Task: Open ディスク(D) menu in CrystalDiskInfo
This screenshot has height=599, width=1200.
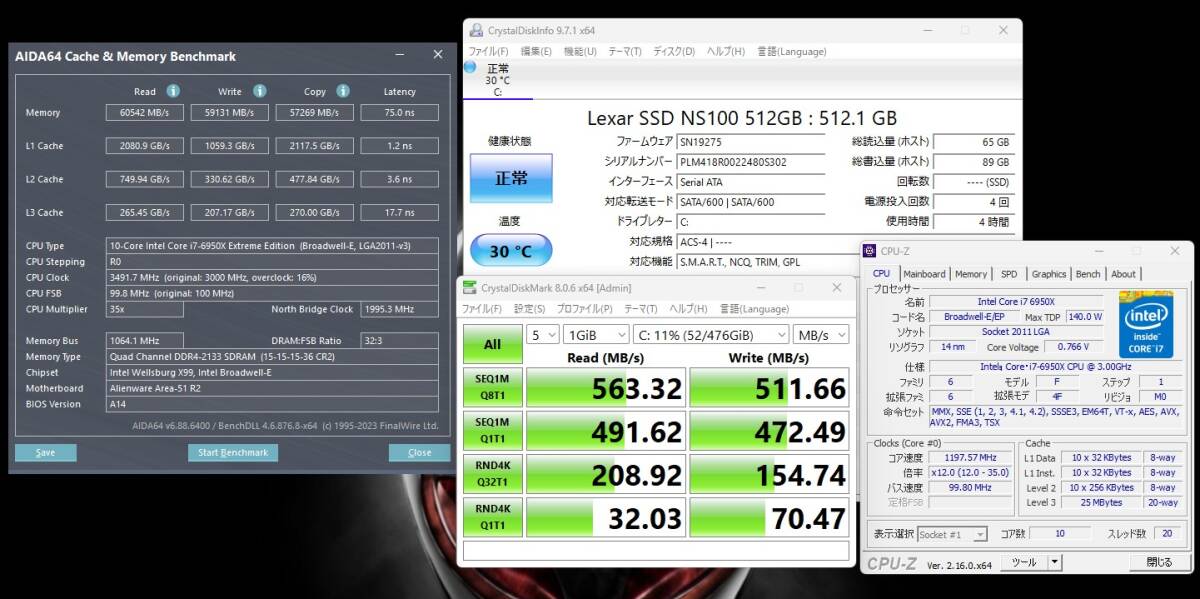Action: click(676, 51)
